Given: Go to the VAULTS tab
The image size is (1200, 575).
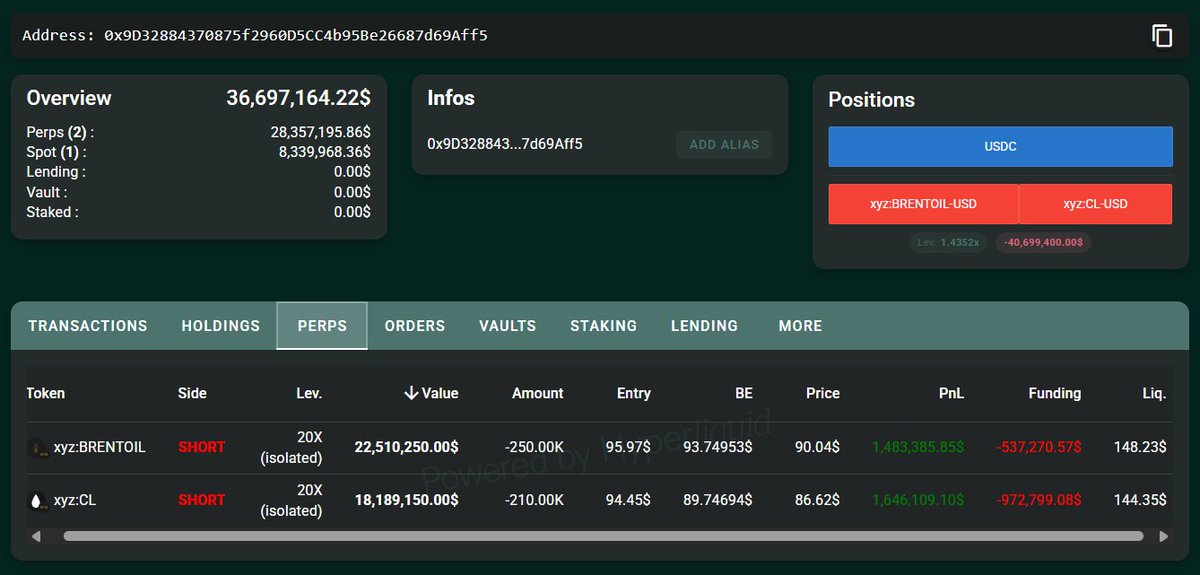Looking at the screenshot, I should pos(508,326).
